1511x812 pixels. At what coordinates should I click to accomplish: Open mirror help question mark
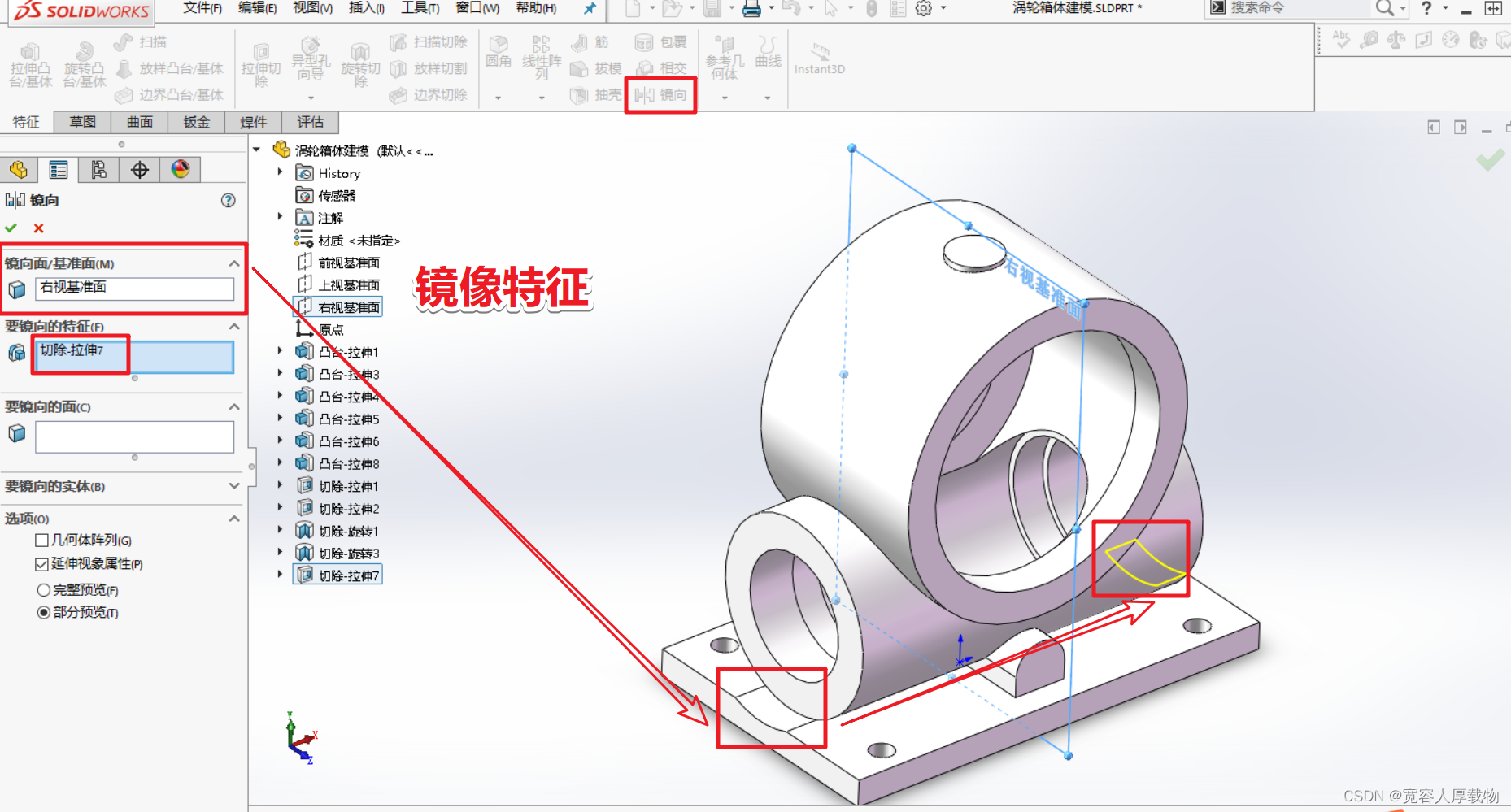point(229,200)
